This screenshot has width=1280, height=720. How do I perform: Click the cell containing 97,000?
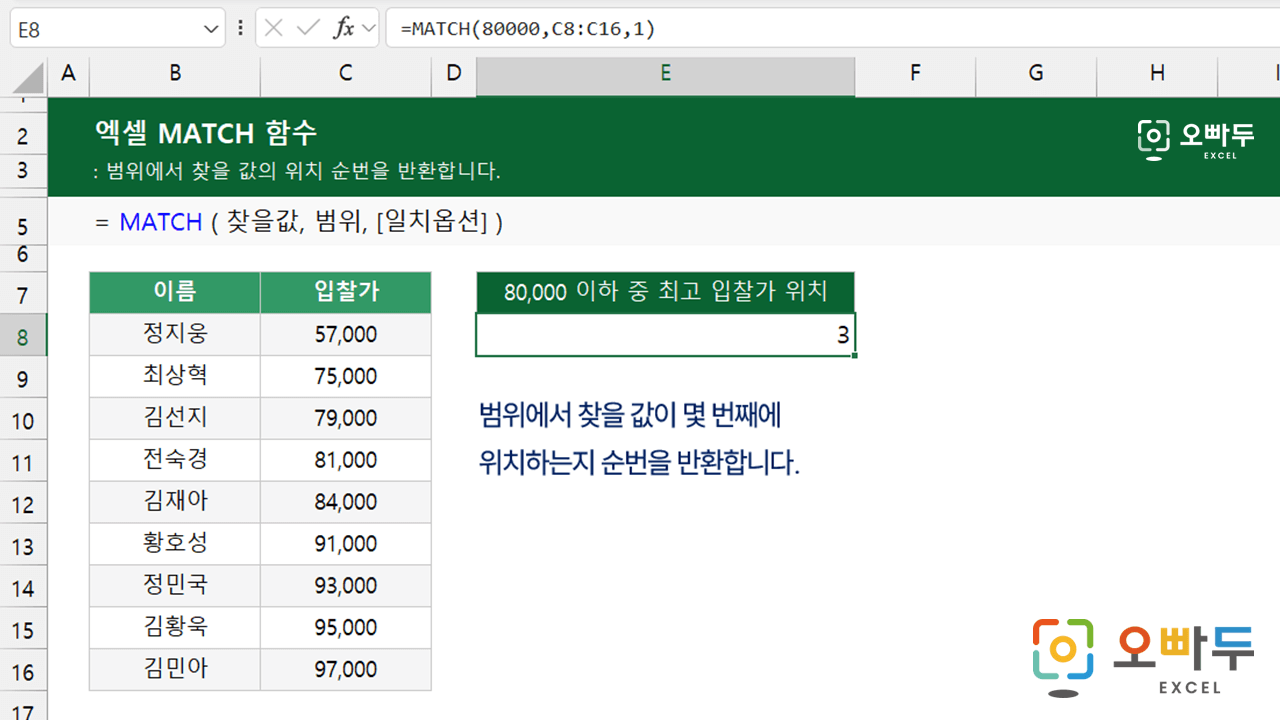coord(346,670)
